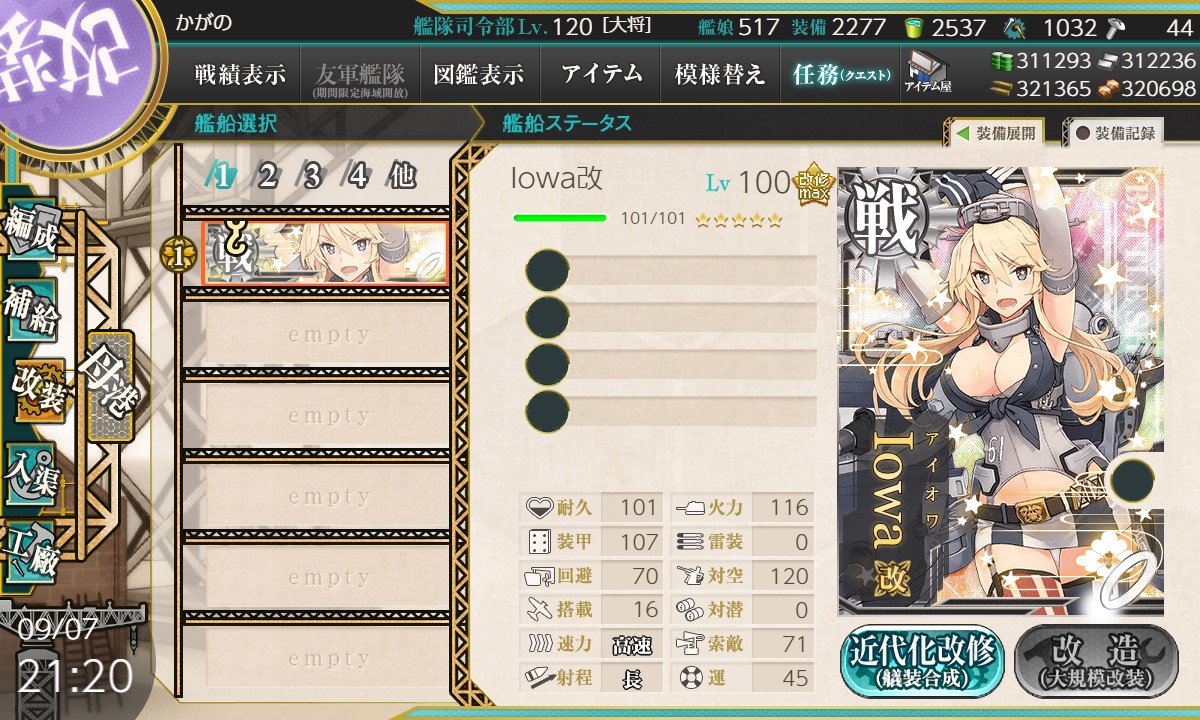Switch to fleet 2 tab
1200x720 pixels.
coord(267,176)
